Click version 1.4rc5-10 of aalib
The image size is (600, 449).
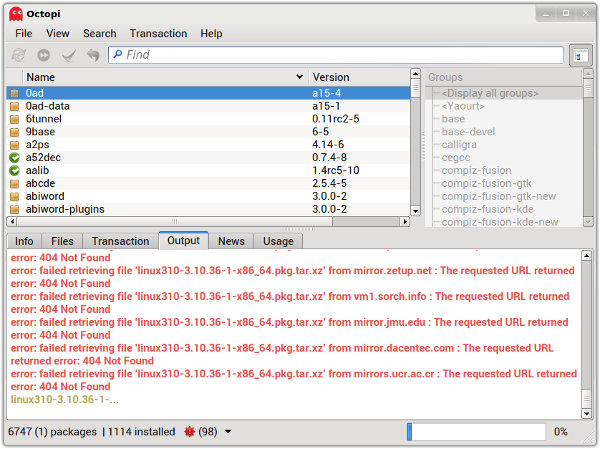click(x=336, y=171)
